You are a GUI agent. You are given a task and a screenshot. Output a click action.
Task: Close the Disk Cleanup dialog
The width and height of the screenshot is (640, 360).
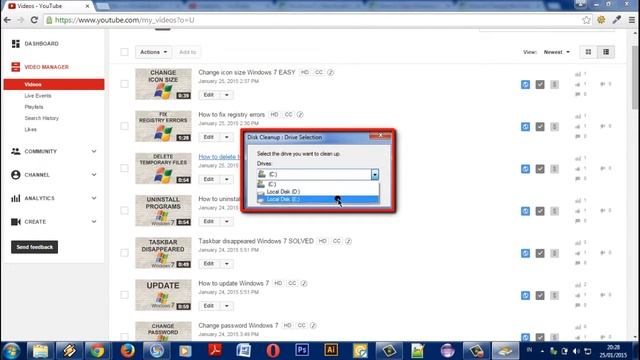[380, 136]
